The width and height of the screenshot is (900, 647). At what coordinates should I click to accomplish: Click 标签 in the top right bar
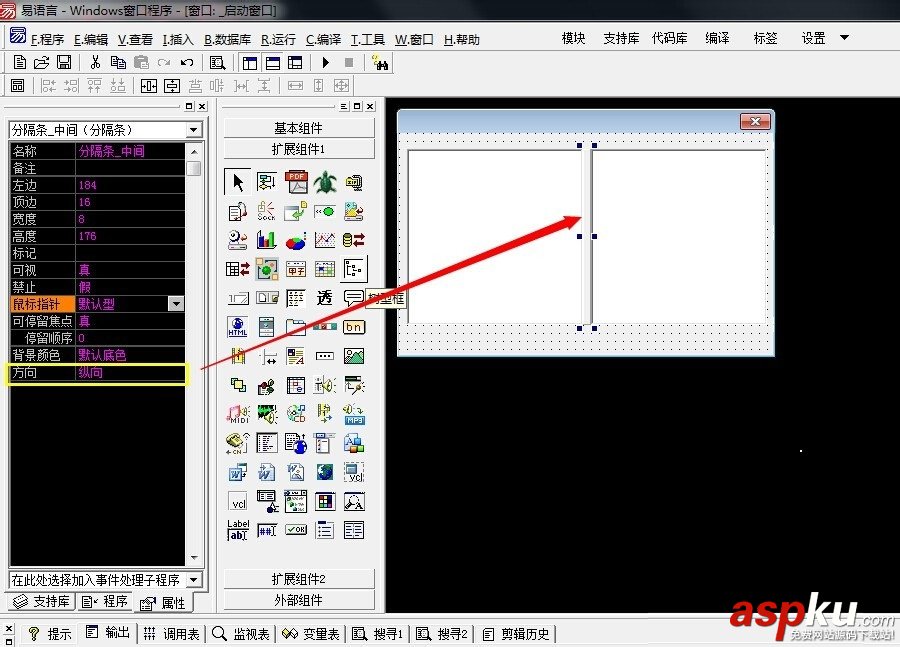click(765, 38)
